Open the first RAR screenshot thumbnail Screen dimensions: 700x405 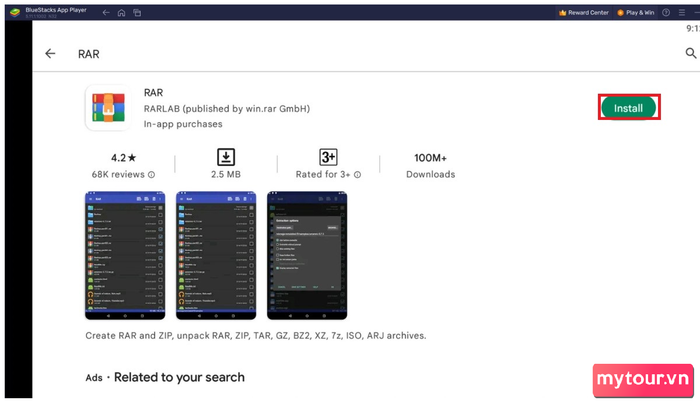(x=125, y=255)
